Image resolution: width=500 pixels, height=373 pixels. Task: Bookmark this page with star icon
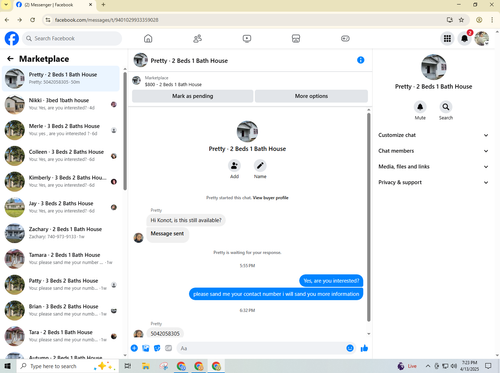pos(461,20)
